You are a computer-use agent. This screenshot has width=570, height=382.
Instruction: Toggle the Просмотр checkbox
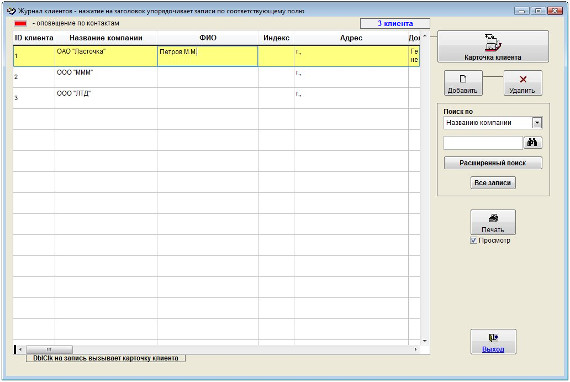point(473,241)
